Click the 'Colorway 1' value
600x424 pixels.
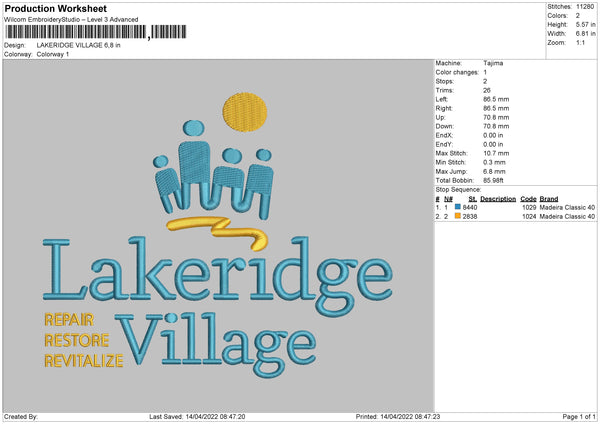(53, 54)
